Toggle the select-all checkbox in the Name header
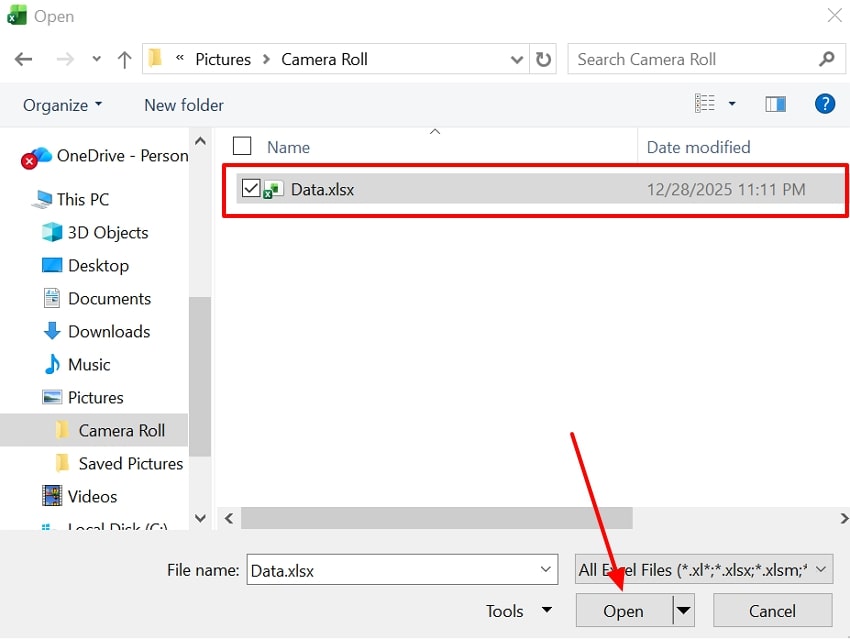The width and height of the screenshot is (850, 639). click(x=241, y=146)
